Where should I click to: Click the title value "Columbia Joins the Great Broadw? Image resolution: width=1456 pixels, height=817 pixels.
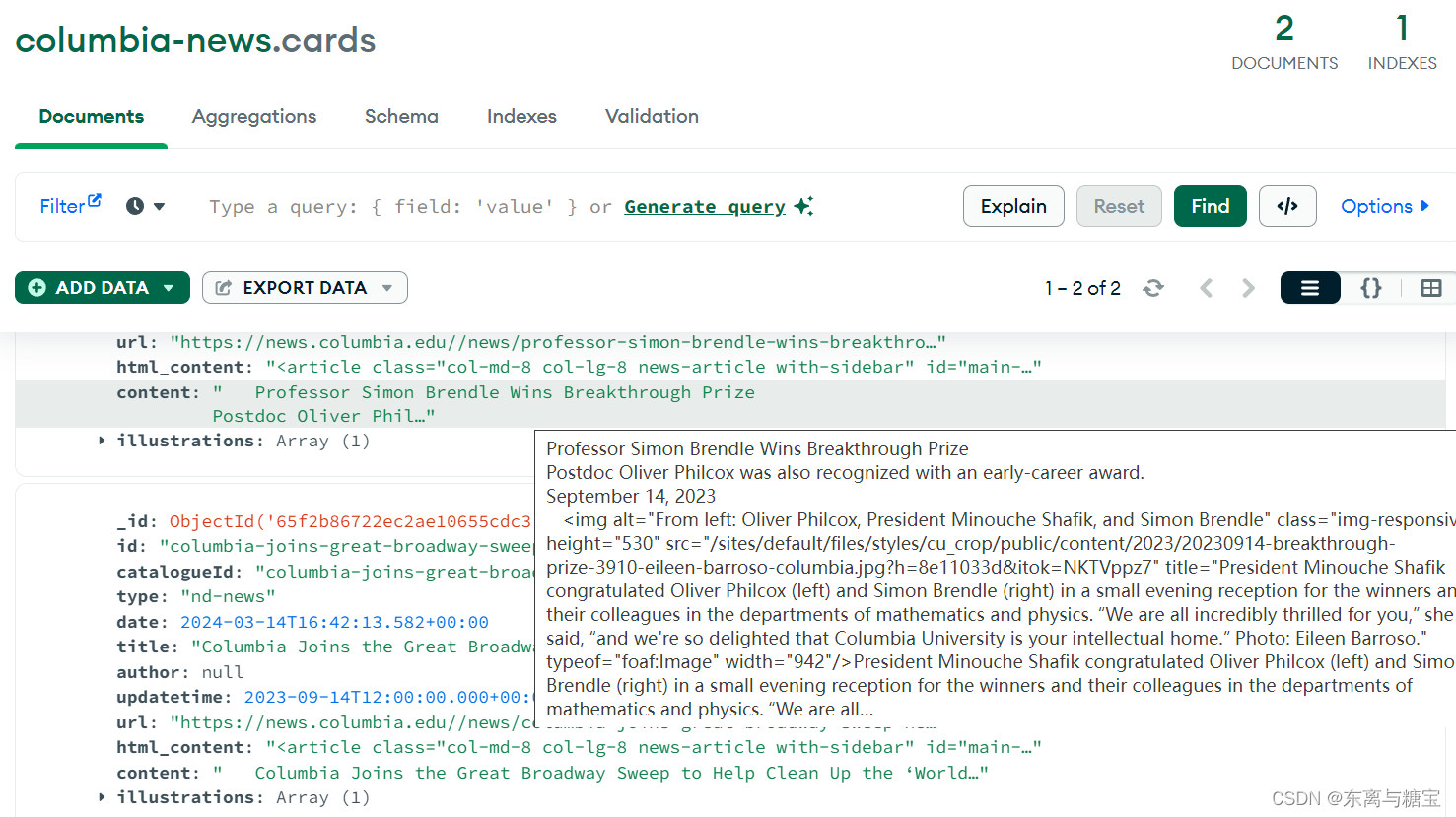pos(362,647)
